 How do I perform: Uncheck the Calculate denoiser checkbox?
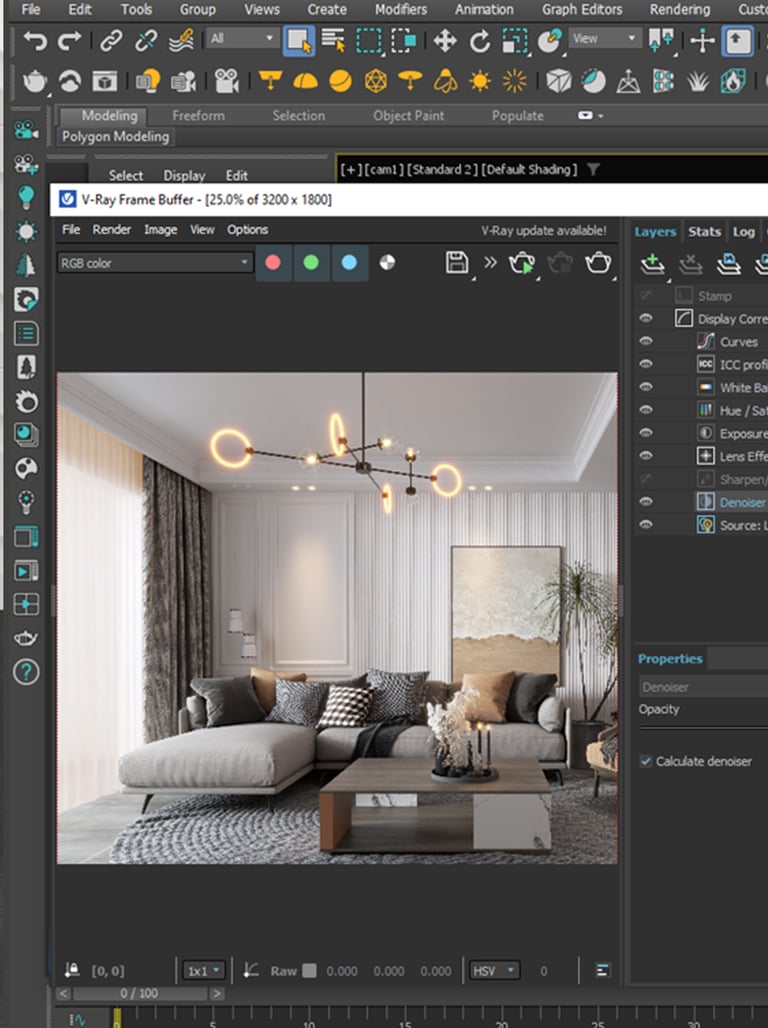click(x=646, y=761)
